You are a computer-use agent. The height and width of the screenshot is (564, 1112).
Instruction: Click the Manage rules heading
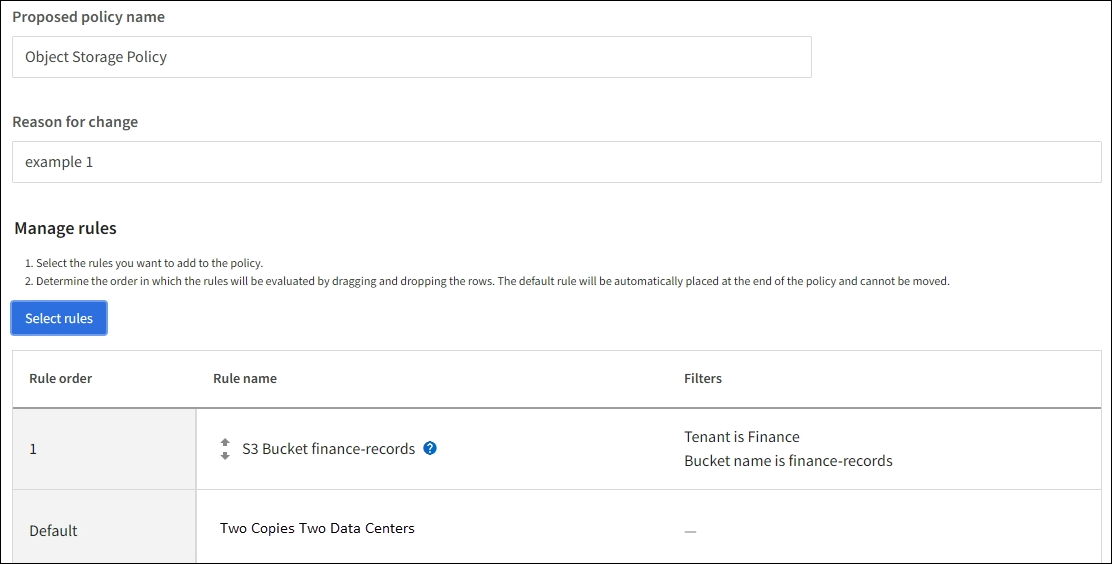point(65,228)
